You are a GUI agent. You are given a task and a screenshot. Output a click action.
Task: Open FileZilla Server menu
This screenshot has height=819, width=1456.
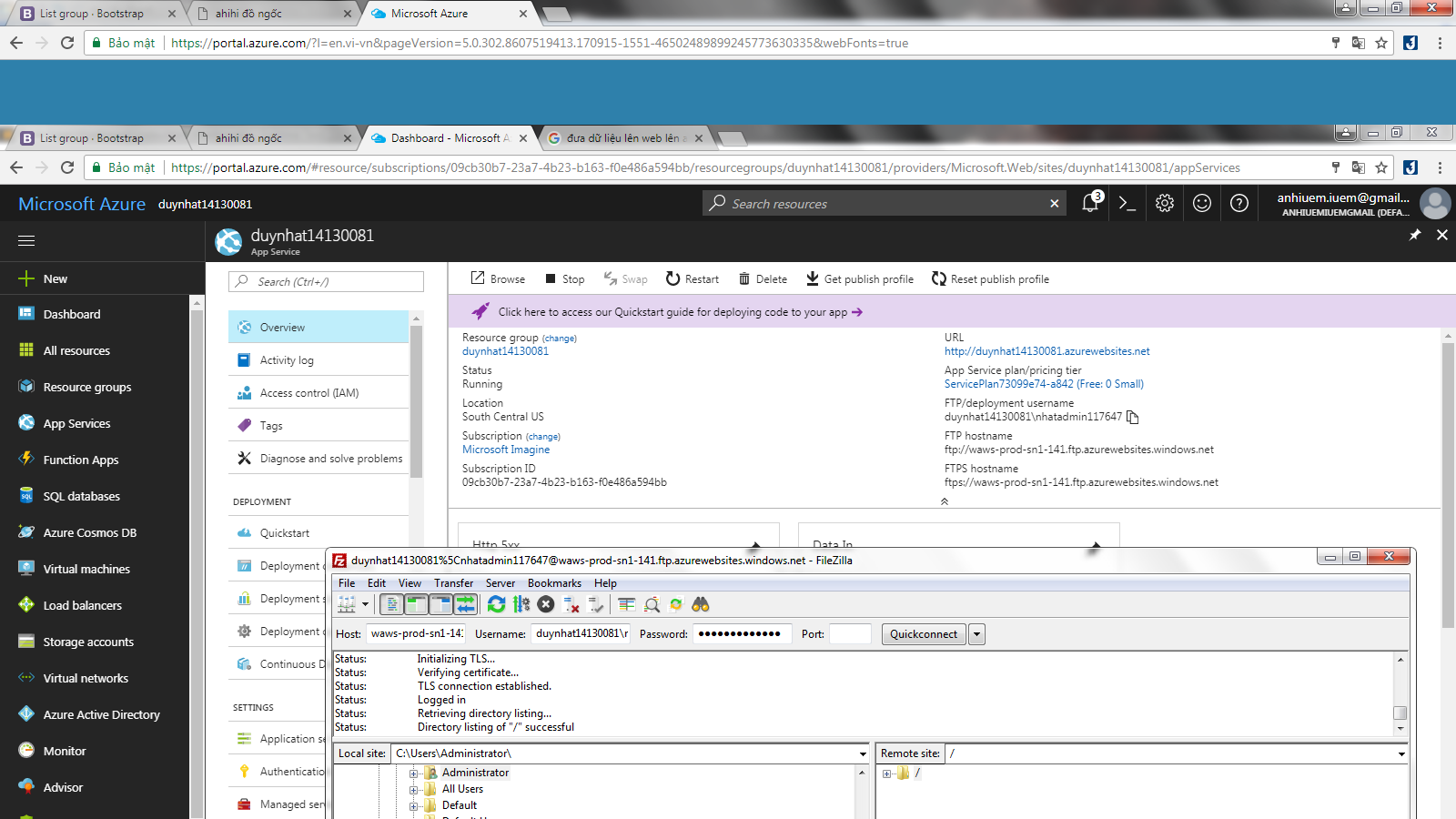click(x=500, y=583)
